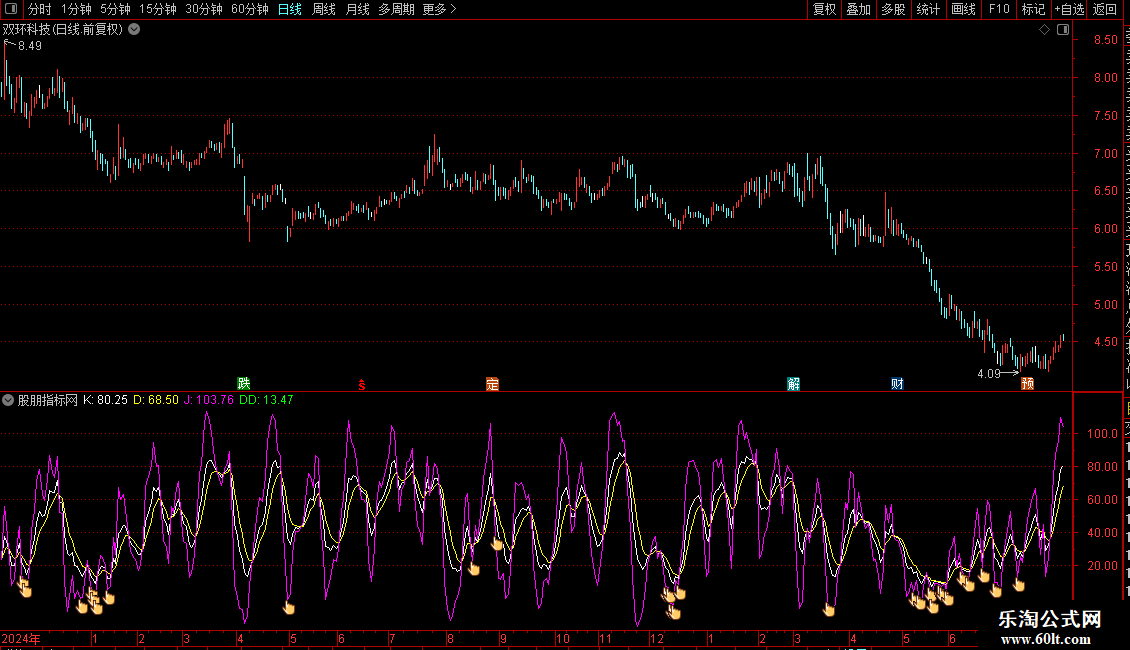Click the diamond marker icon above chart
Viewport: 1130px width, 650px height.
coord(1044,29)
